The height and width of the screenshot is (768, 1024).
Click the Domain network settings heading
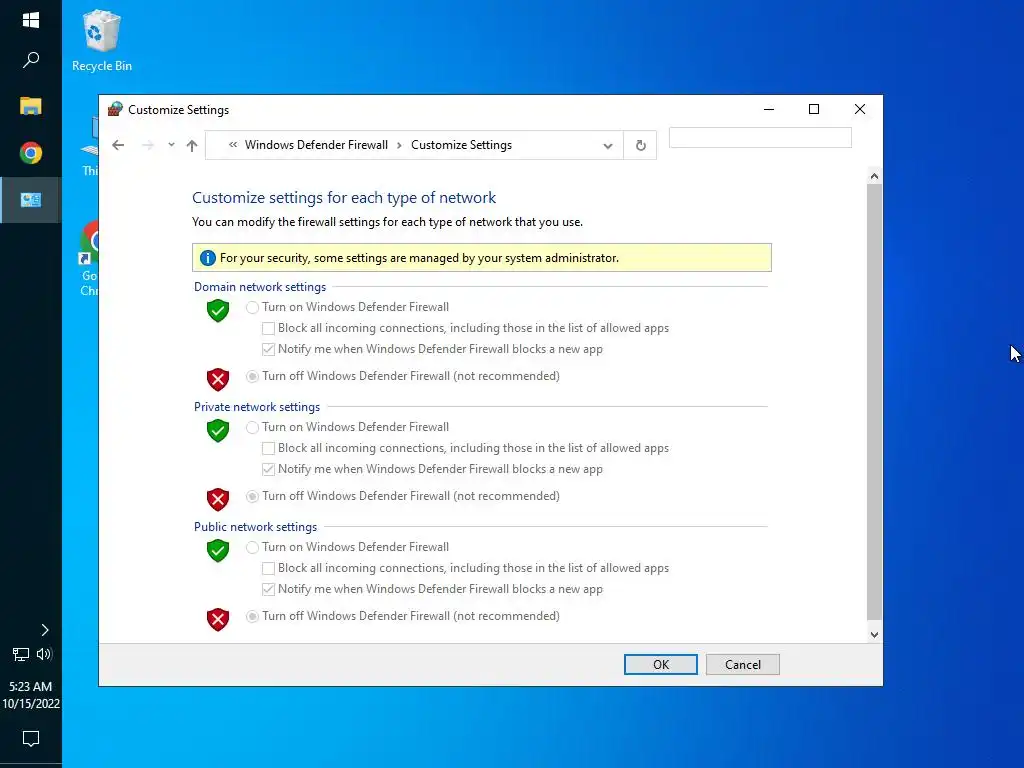[x=260, y=287]
